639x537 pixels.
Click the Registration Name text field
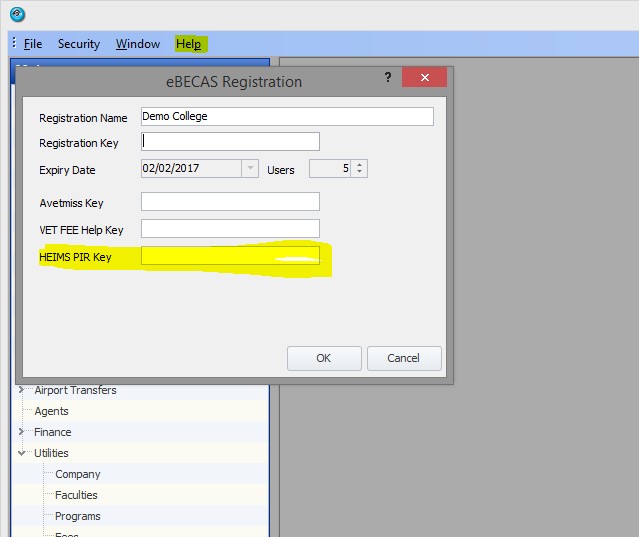point(287,116)
